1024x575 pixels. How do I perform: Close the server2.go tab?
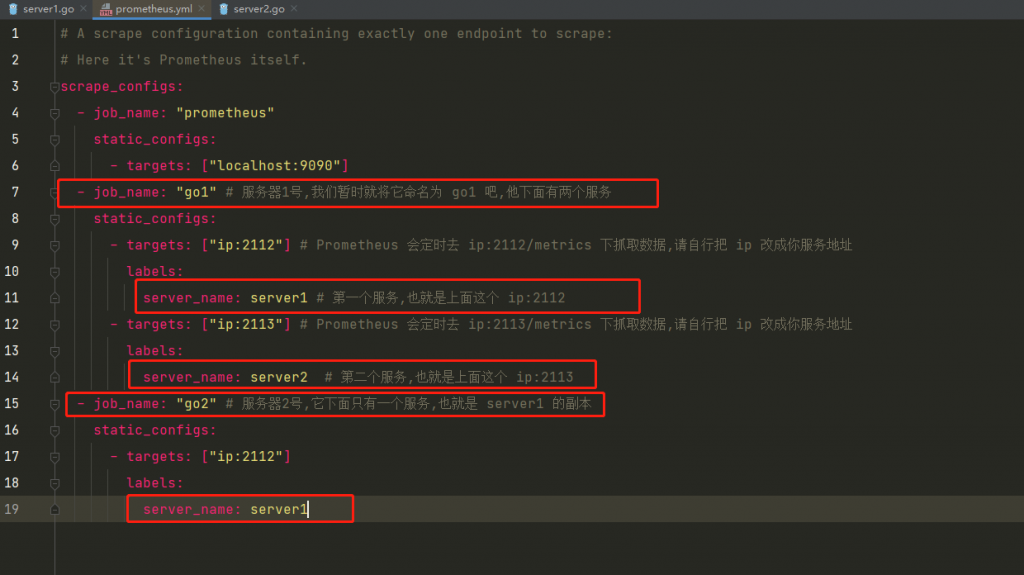click(x=294, y=8)
